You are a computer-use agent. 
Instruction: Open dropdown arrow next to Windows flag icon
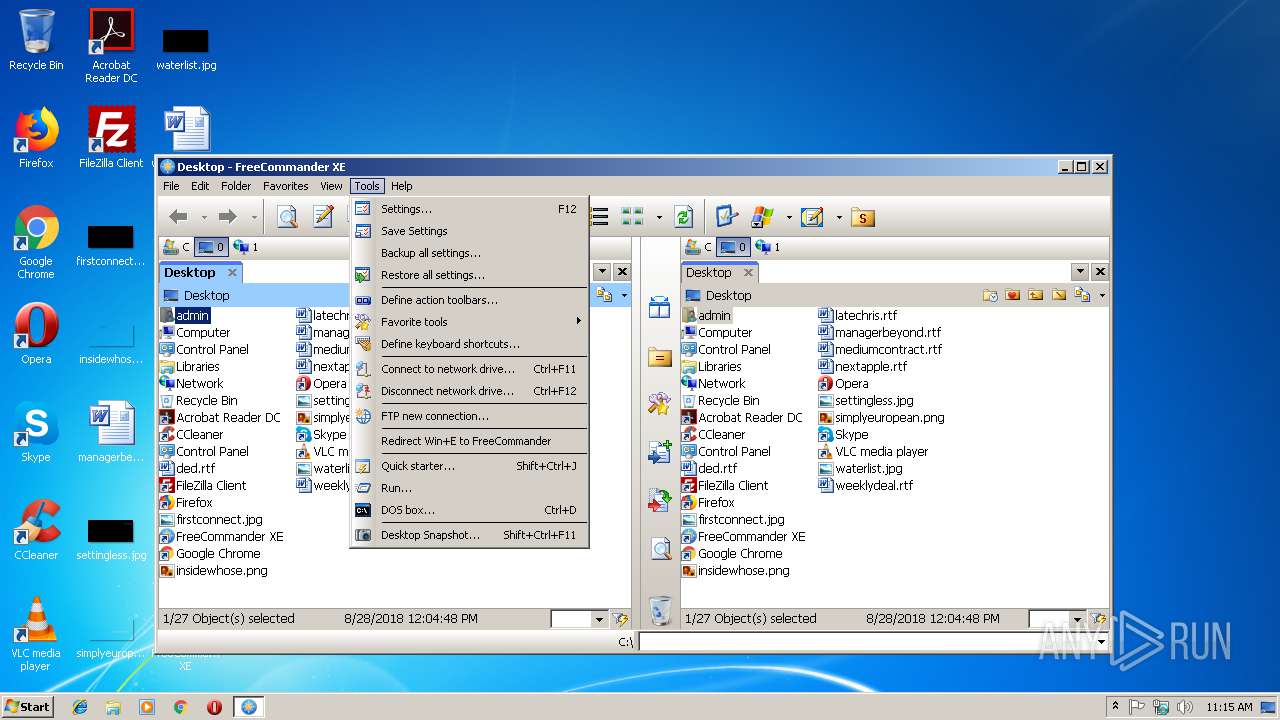coord(789,217)
